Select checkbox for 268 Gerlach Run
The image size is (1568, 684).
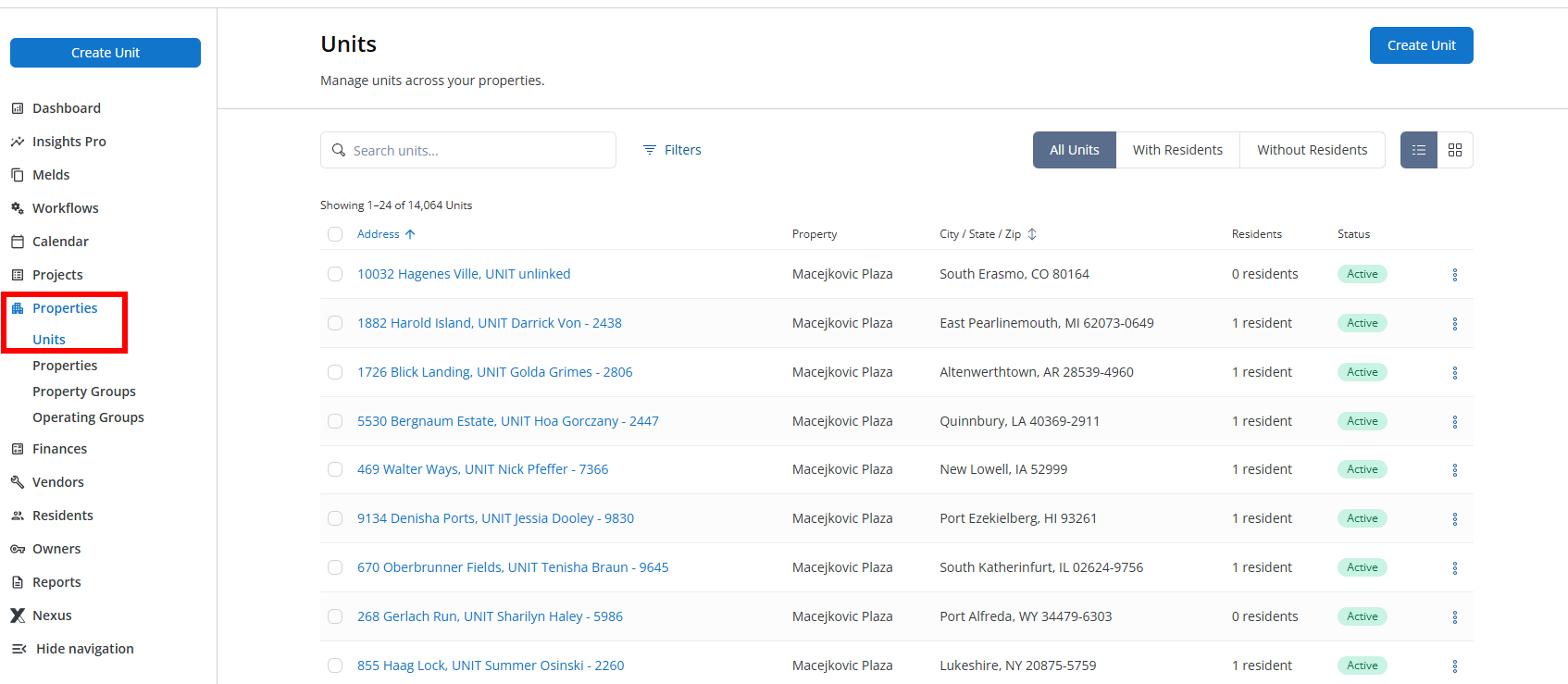(x=335, y=616)
